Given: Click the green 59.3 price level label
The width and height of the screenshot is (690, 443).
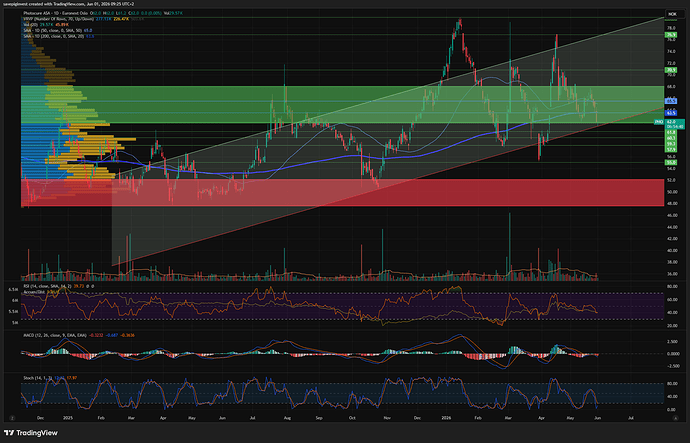Looking at the screenshot, I should (x=671, y=144).
